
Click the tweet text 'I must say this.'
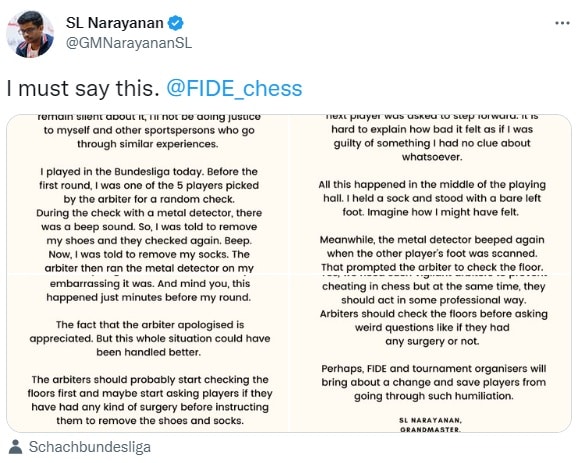[x=83, y=89]
